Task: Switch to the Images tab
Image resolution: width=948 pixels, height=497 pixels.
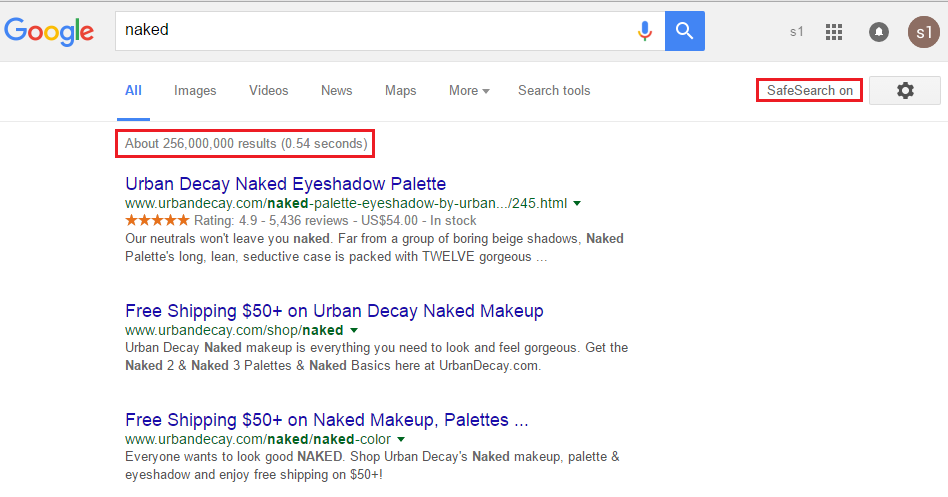Action: [x=195, y=91]
